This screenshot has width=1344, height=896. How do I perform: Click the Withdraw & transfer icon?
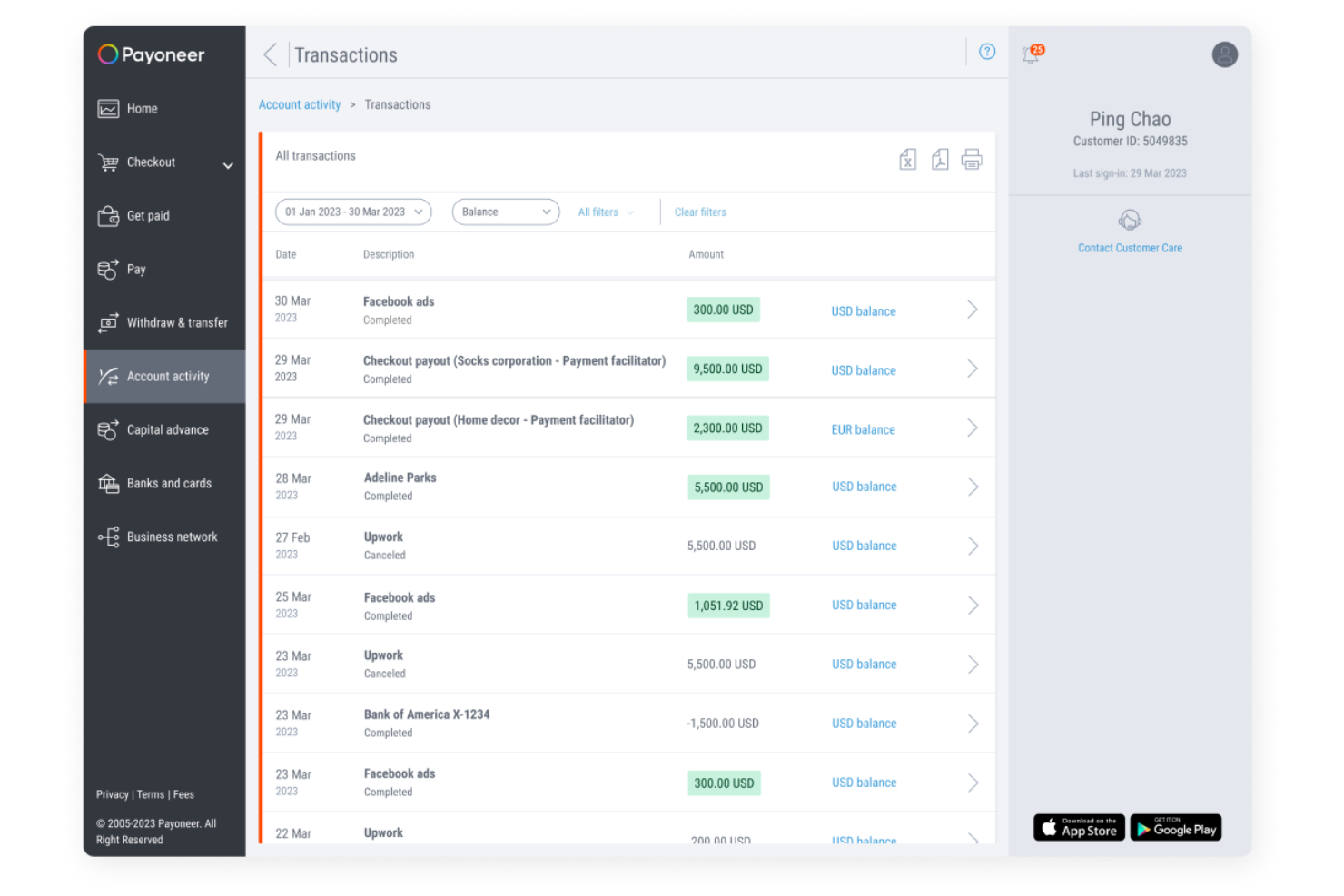[x=108, y=323]
